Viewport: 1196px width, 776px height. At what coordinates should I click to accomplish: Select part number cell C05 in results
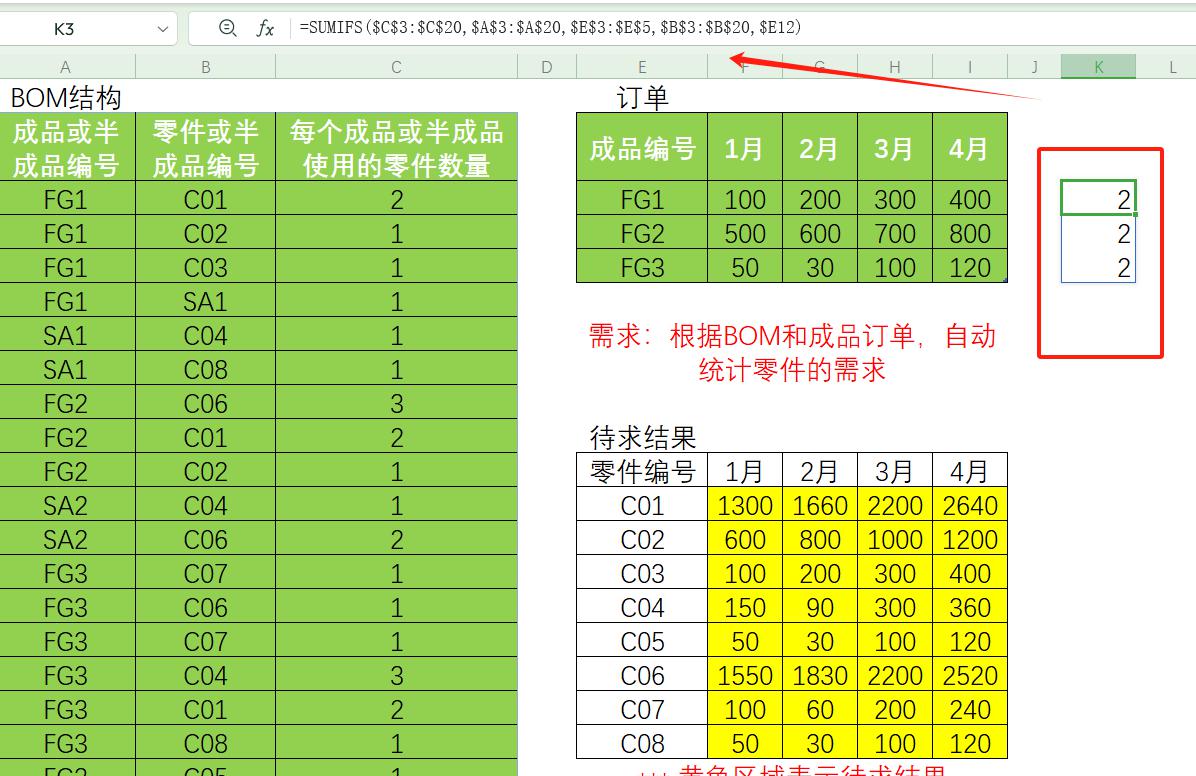click(642, 641)
